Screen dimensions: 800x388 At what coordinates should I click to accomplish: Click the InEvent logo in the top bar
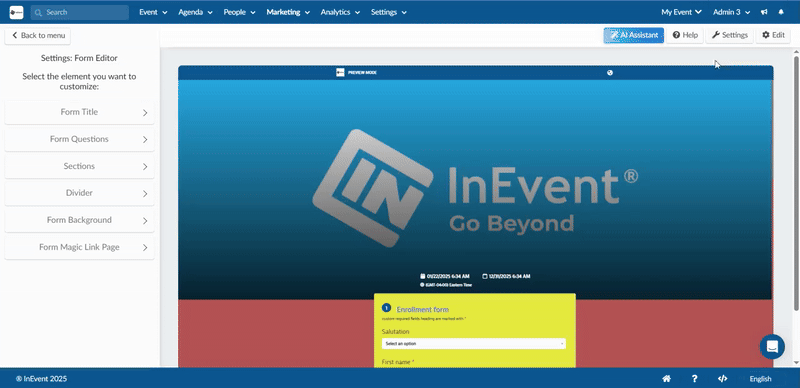pos(16,12)
